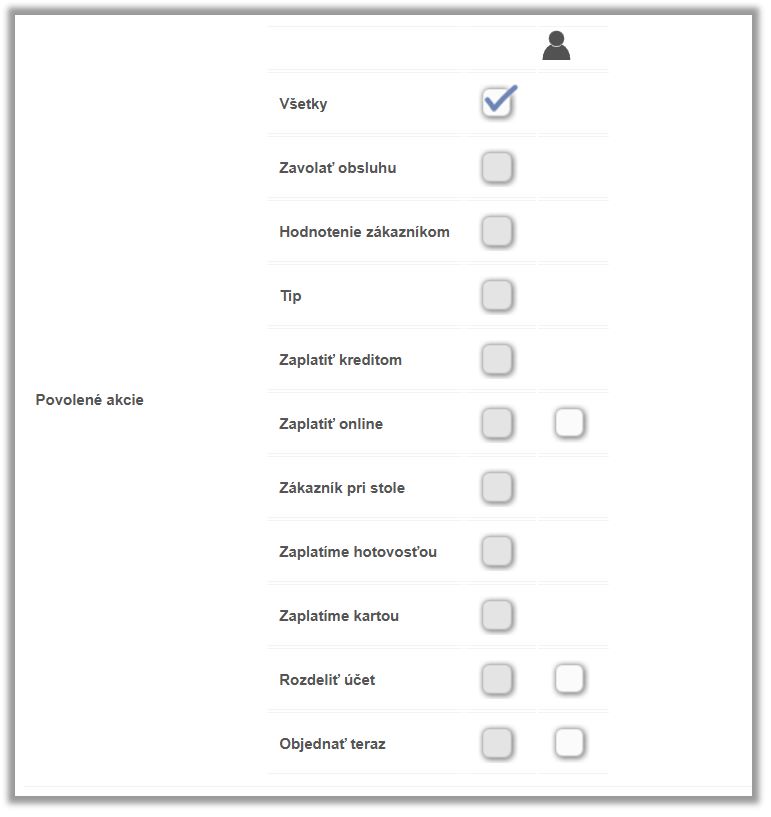Toggle the first Zaplatiť online checkbox

497,423
